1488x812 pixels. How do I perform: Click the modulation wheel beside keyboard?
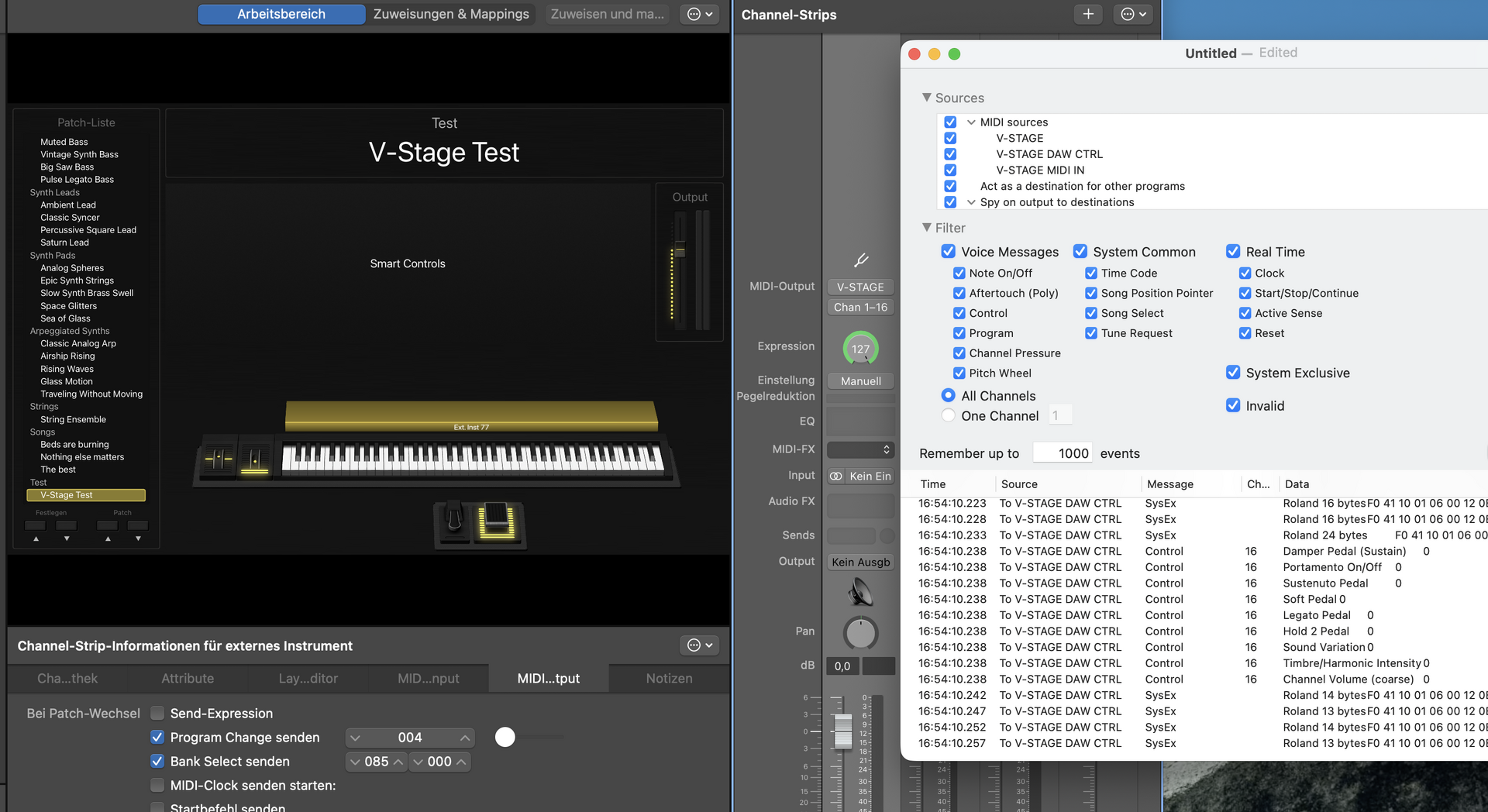click(254, 459)
